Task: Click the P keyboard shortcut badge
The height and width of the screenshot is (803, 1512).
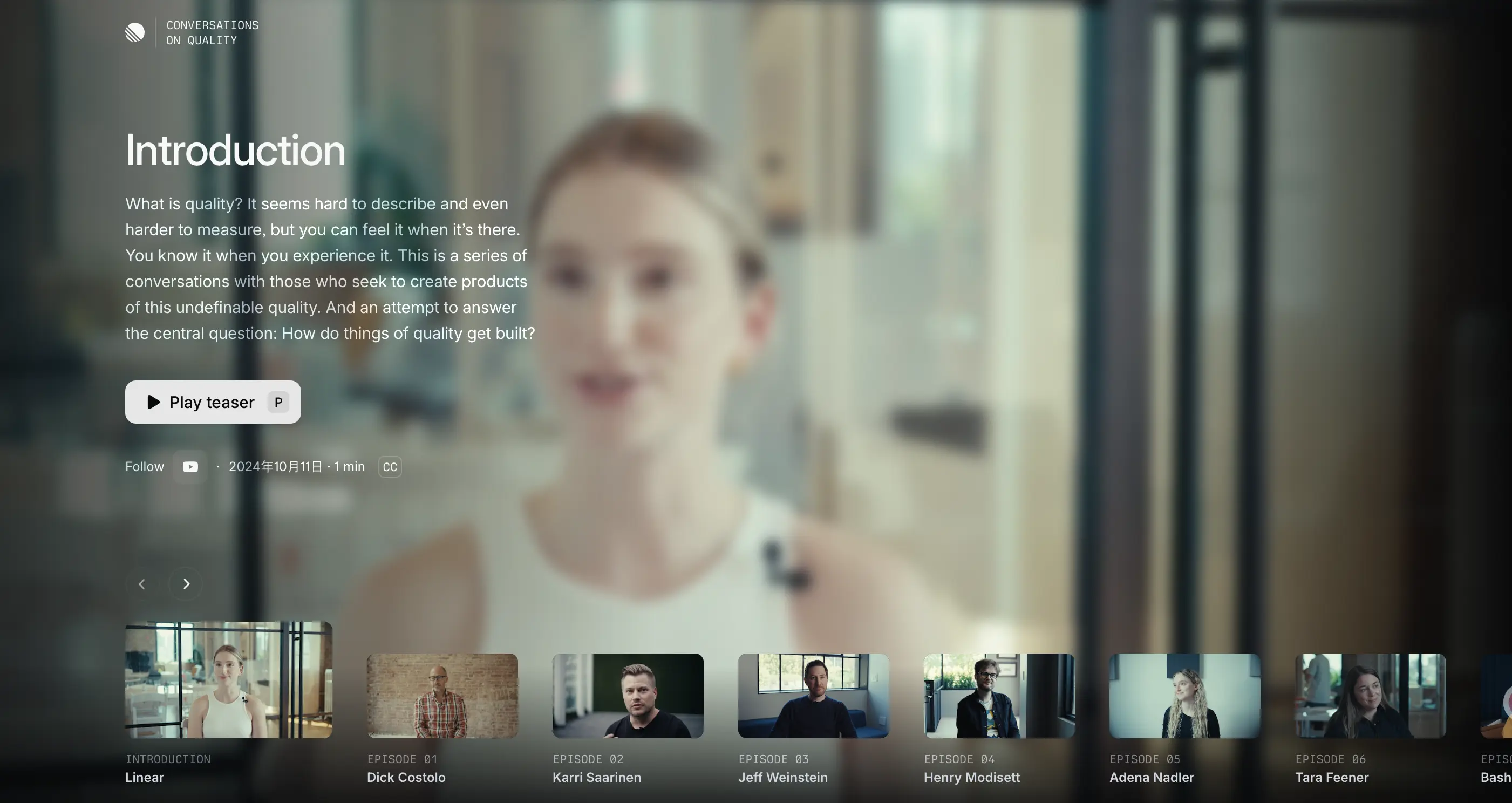Action: pyautogui.click(x=278, y=402)
